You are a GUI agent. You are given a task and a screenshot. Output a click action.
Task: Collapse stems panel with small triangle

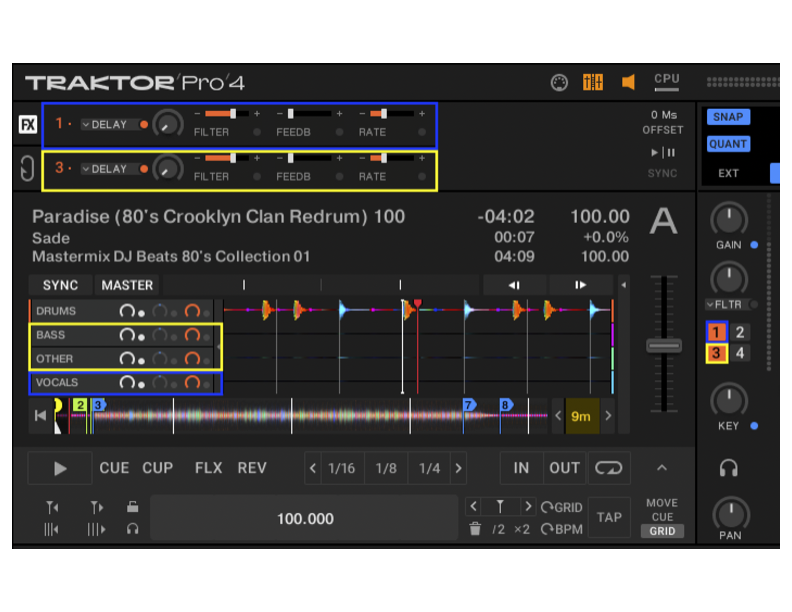click(x=624, y=285)
